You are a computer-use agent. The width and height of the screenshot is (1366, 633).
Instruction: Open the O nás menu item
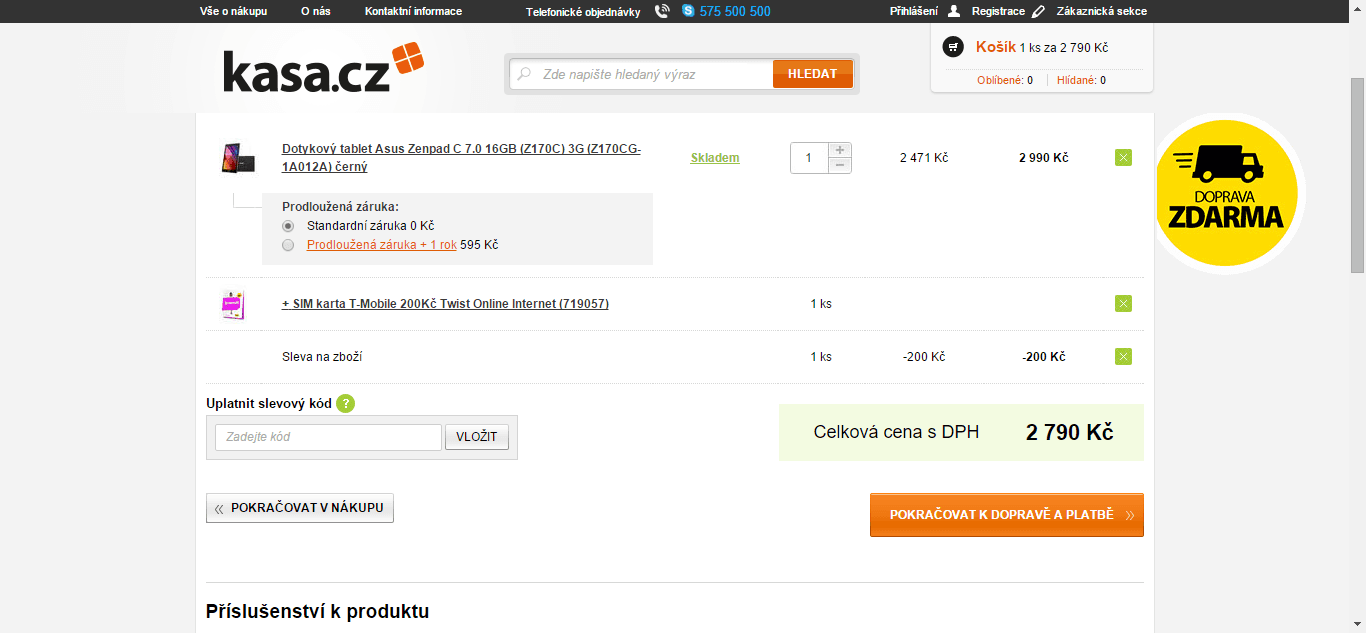316,11
